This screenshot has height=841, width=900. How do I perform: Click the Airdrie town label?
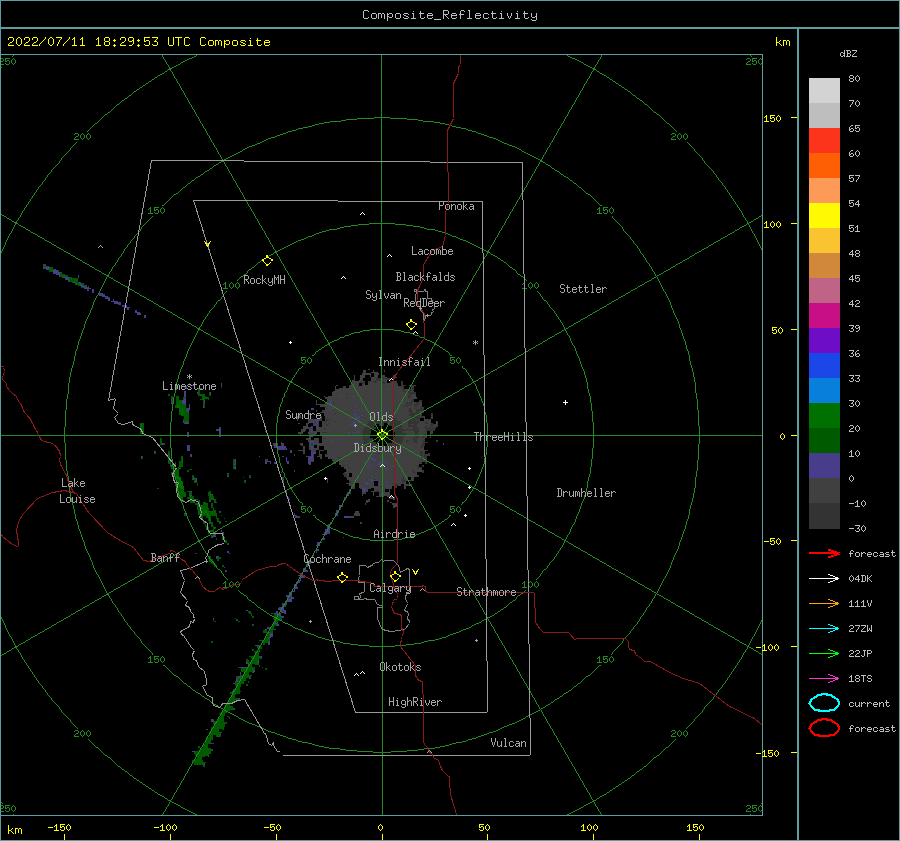(x=394, y=534)
